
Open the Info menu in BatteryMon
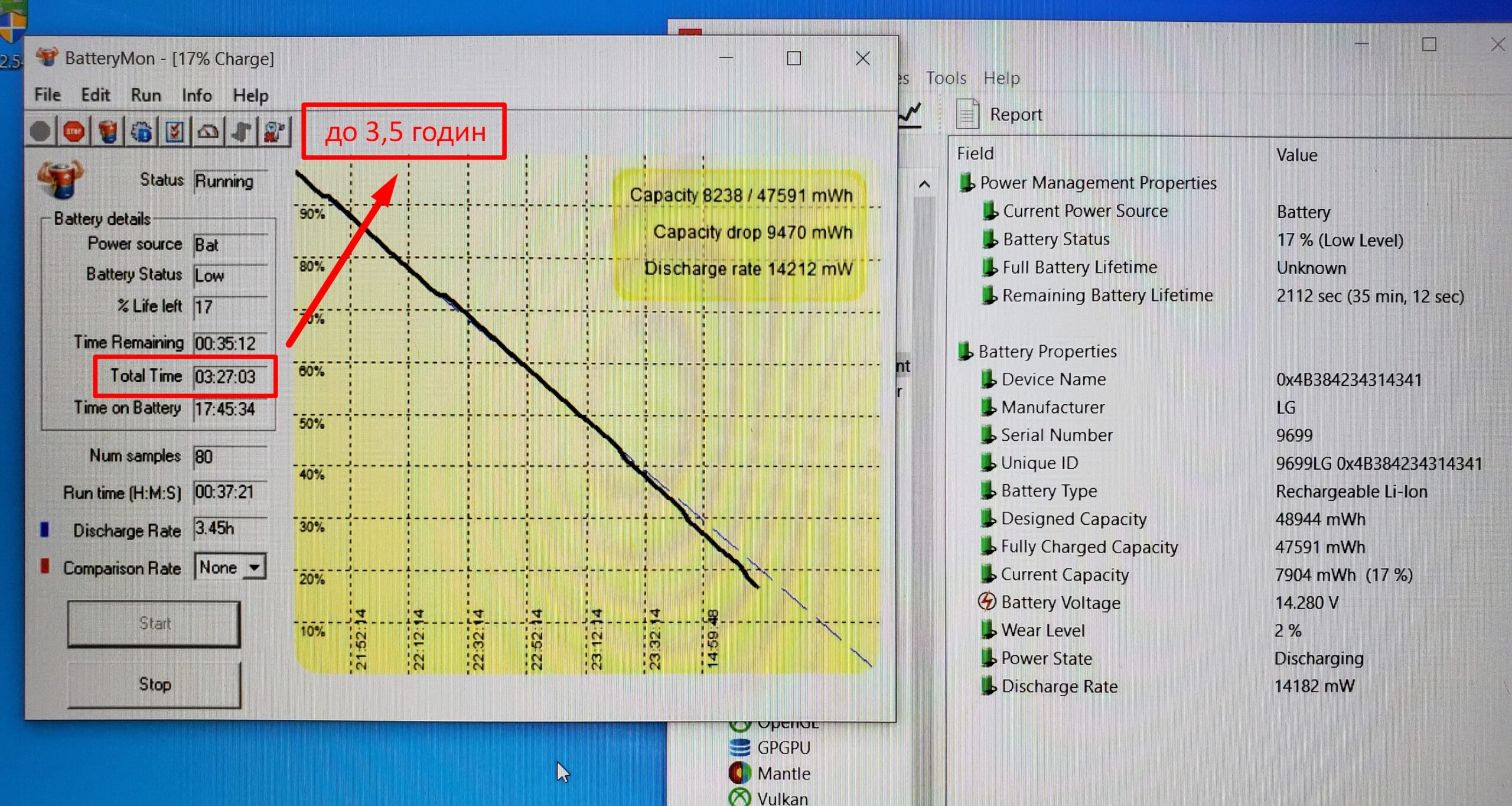tap(197, 95)
